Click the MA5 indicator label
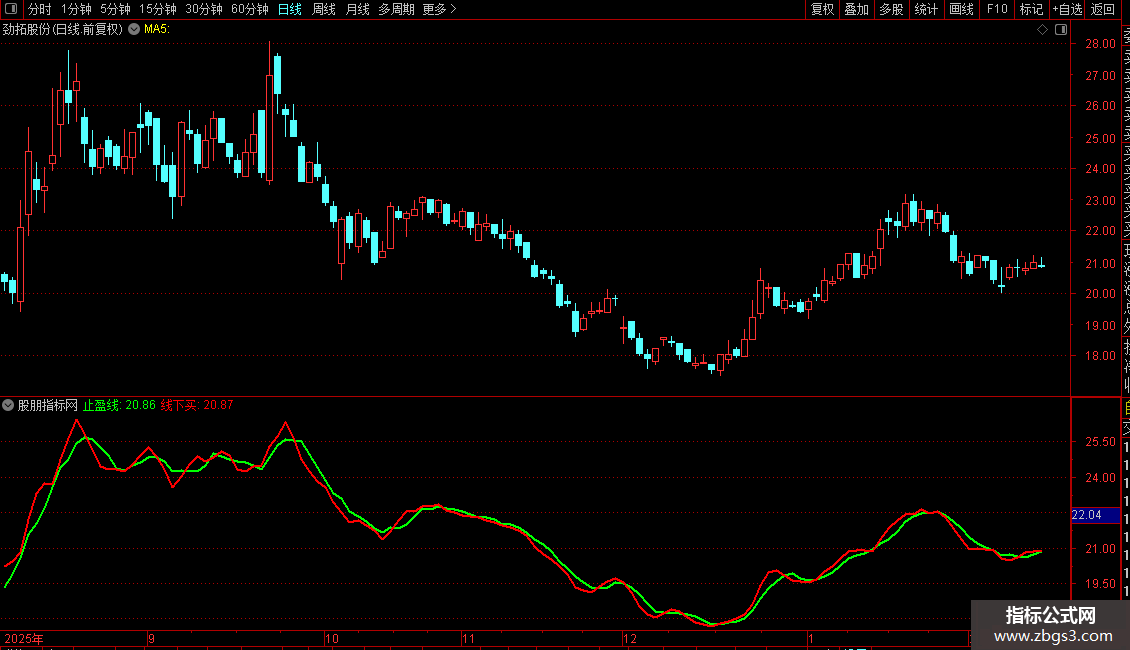 click(x=157, y=30)
